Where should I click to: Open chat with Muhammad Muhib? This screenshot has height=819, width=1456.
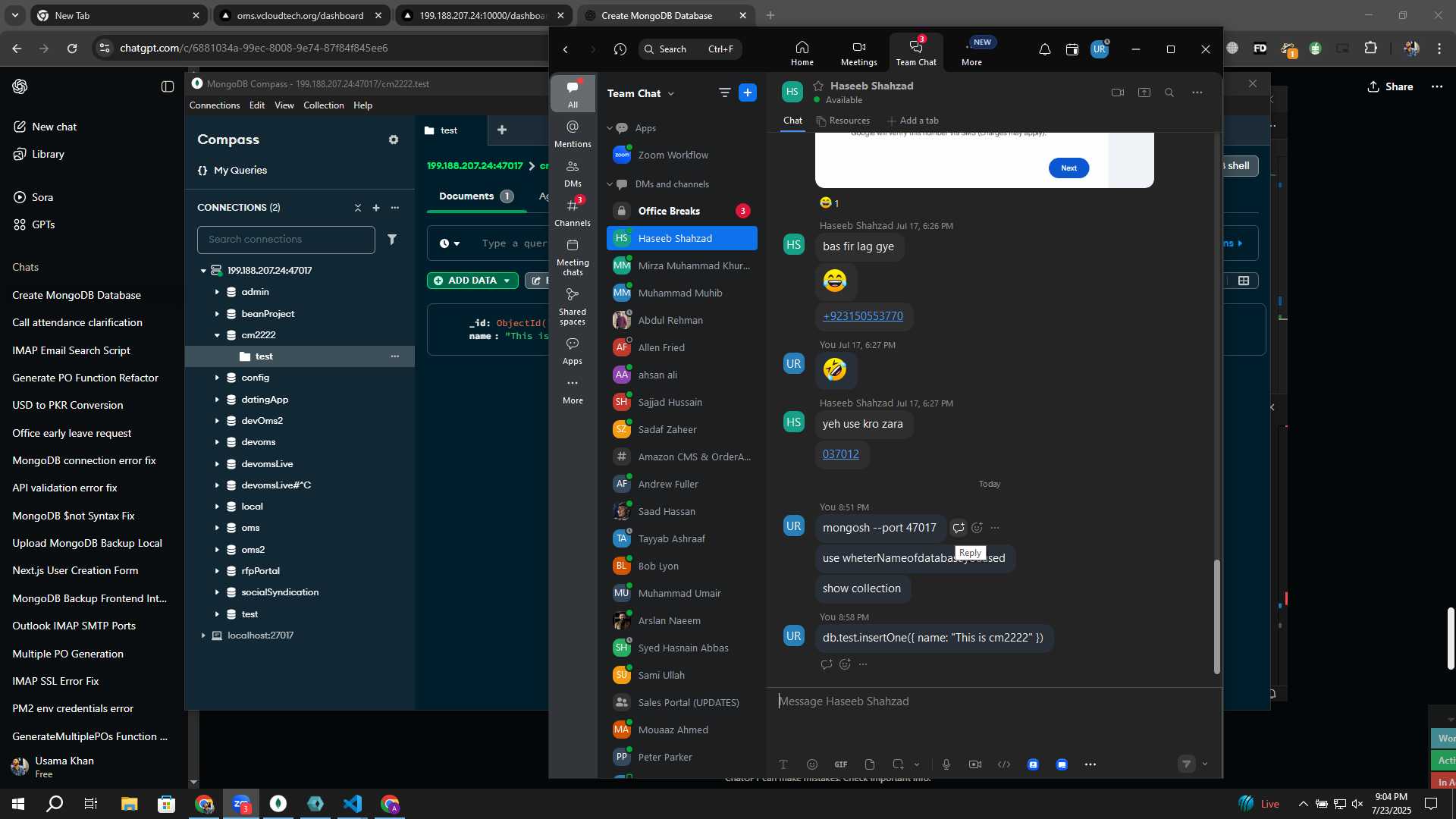pos(681,293)
